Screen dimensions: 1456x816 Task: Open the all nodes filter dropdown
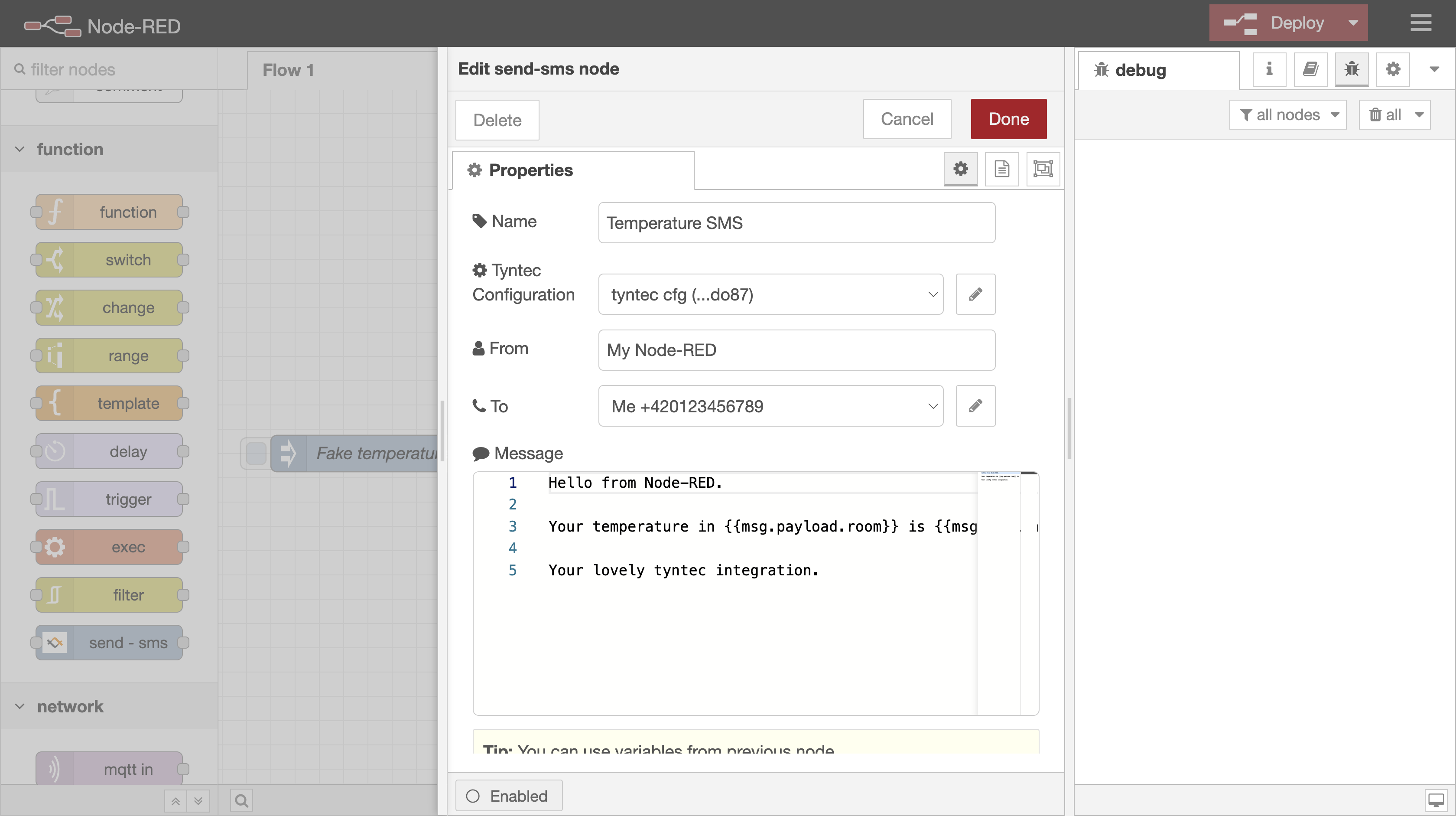[x=1287, y=115]
